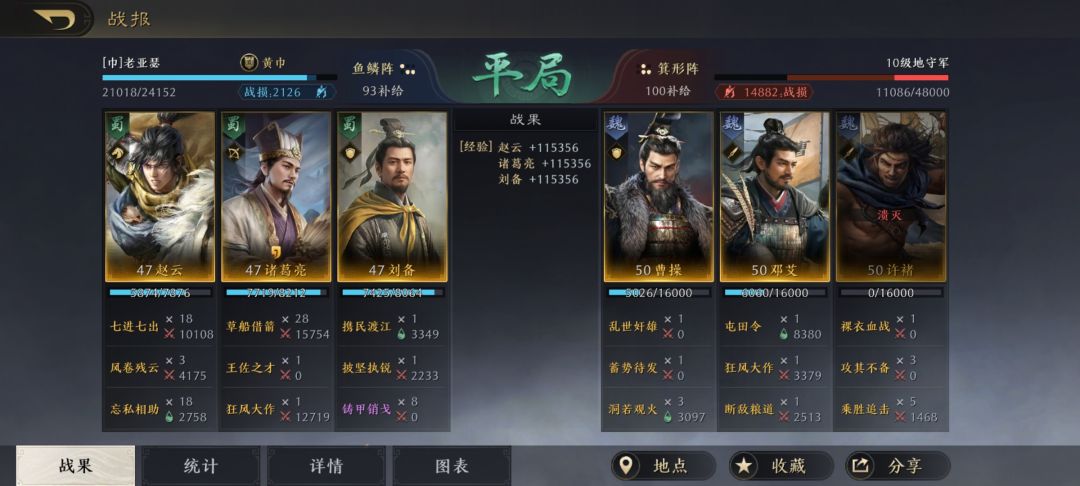The width and height of the screenshot is (1080, 486).
Task: Click the 魏 faction badge on 曹操's card
Action: [x=614, y=124]
